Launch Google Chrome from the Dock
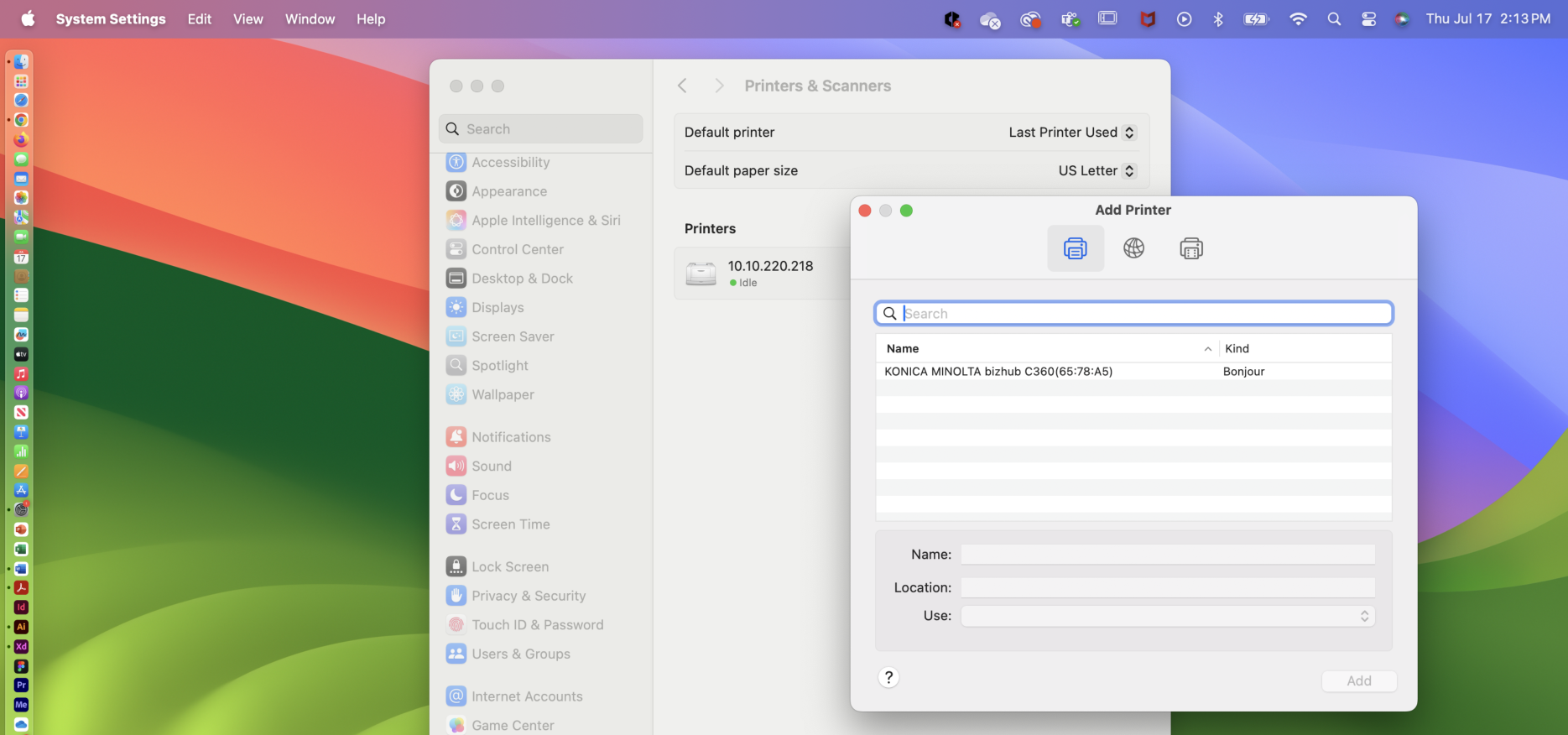Viewport: 1568px width, 735px height. [21, 120]
